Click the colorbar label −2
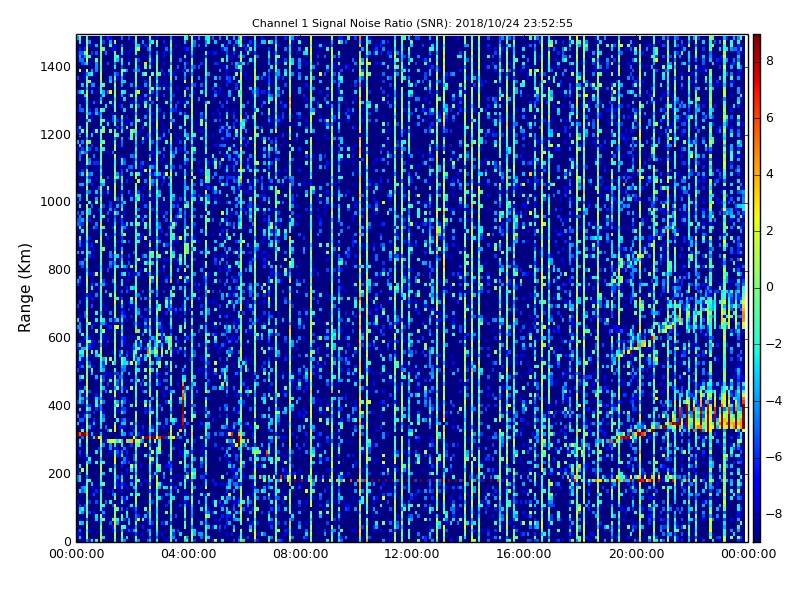Image resolution: width=800 pixels, height=600 pixels. pyautogui.click(x=774, y=344)
